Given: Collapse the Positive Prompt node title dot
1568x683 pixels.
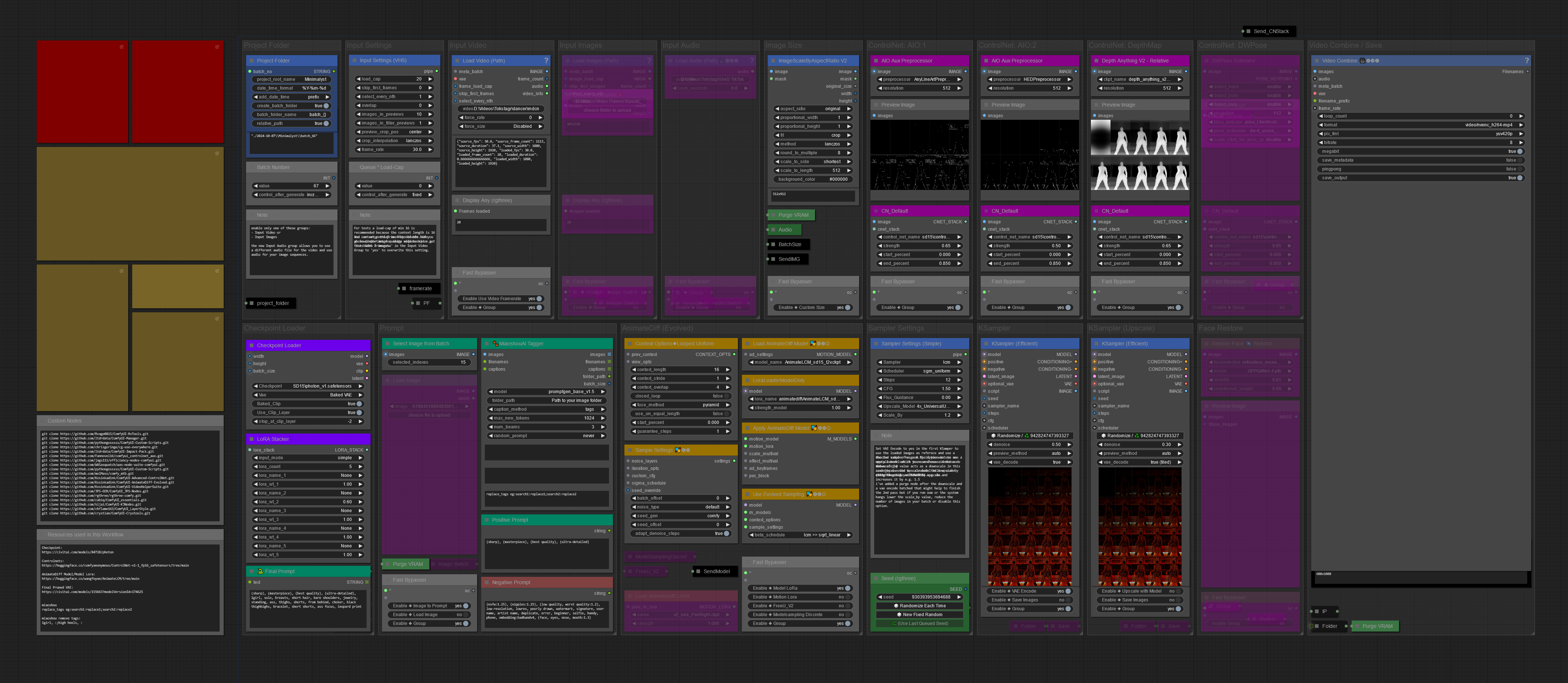Looking at the screenshot, I should [x=486, y=520].
